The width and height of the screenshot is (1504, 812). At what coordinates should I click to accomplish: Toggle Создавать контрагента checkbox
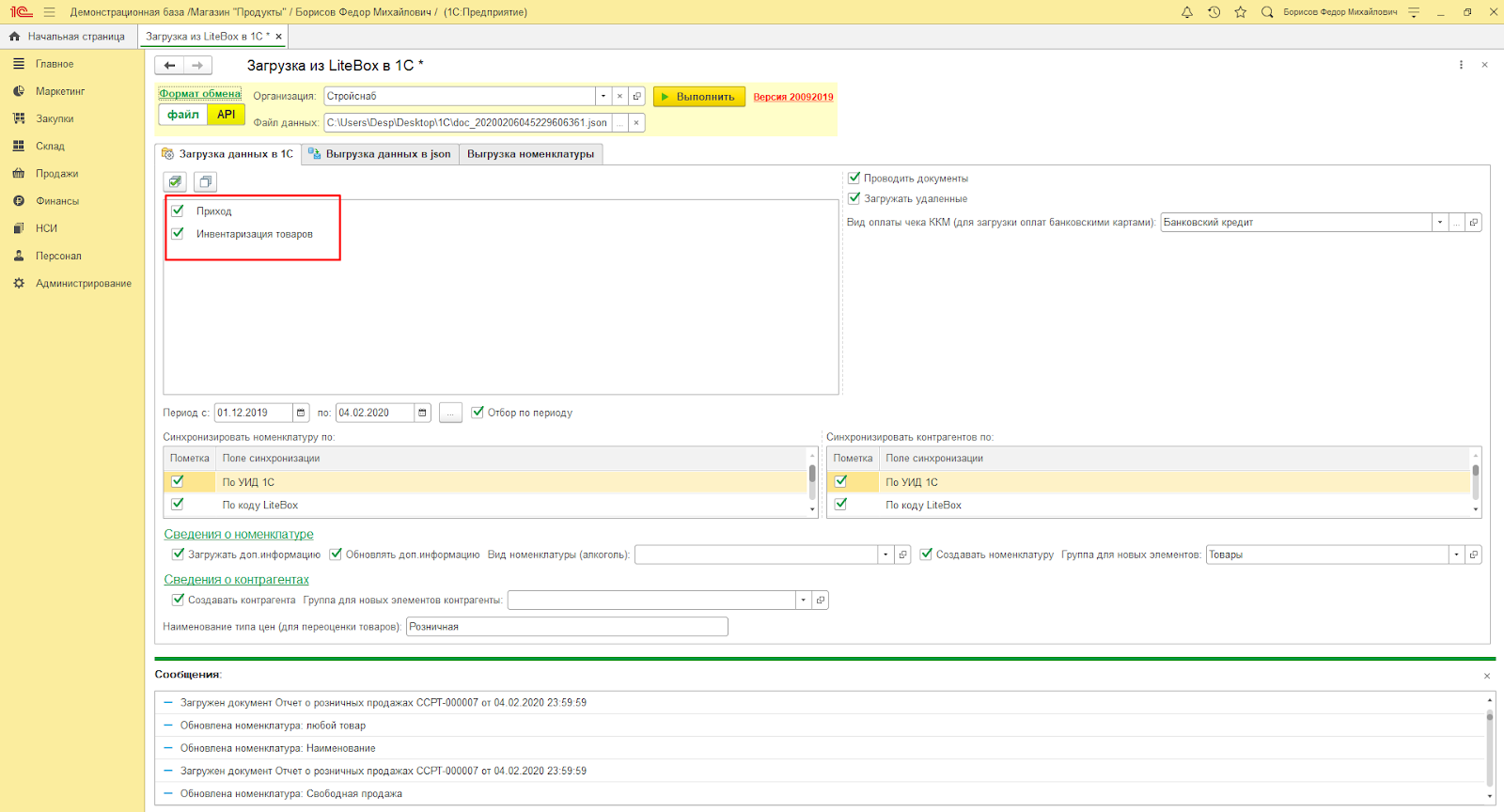178,600
